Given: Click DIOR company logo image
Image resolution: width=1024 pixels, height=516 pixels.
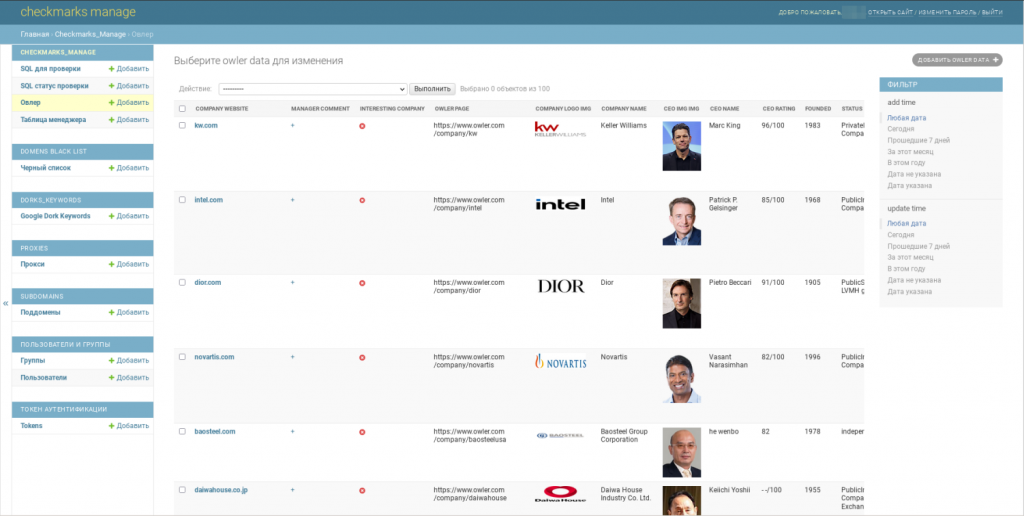Looking at the screenshot, I should coord(561,286).
